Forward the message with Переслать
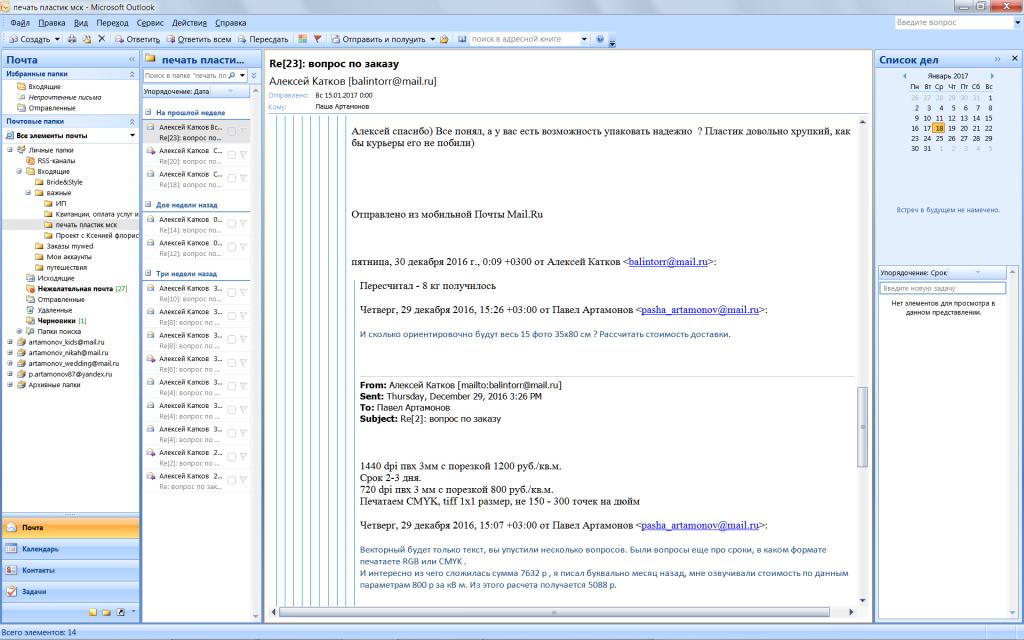 (x=263, y=39)
